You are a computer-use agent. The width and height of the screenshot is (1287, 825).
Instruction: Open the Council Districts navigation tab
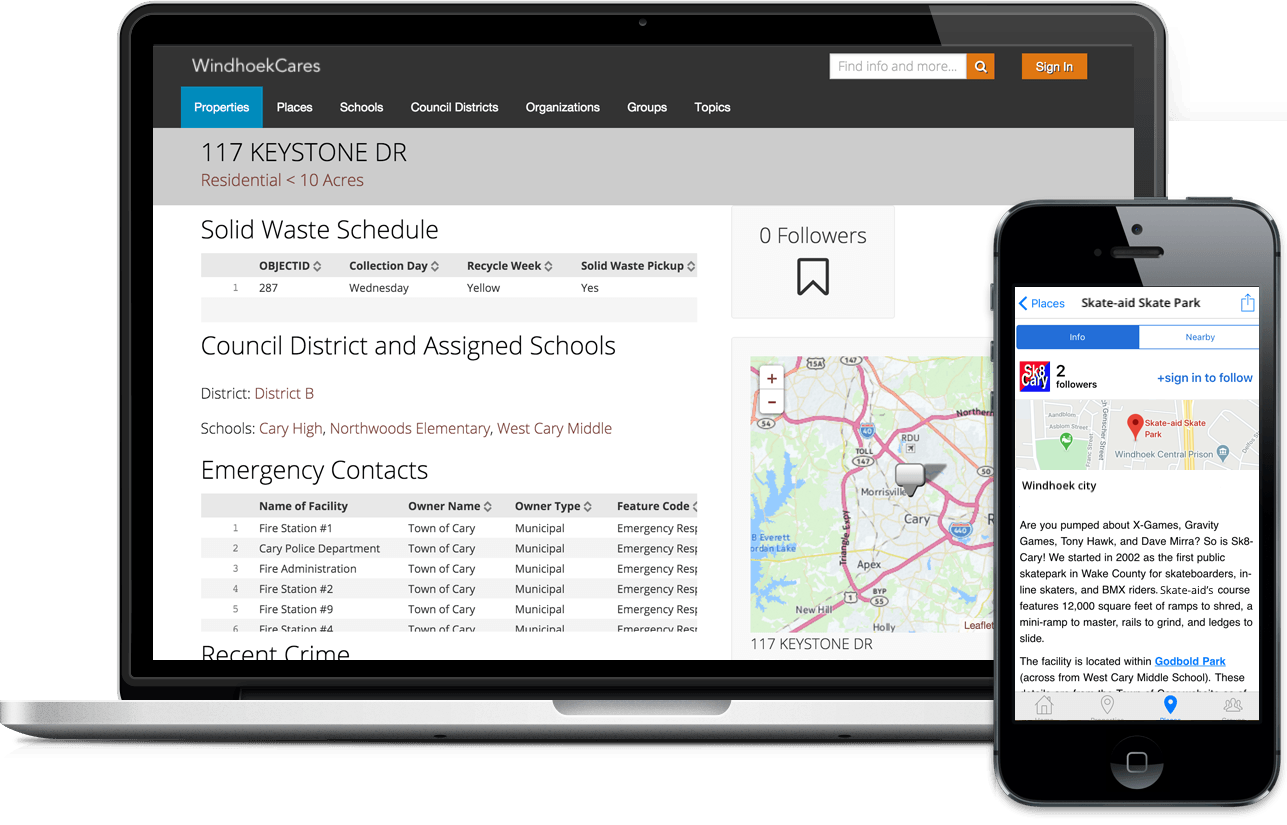tap(454, 107)
